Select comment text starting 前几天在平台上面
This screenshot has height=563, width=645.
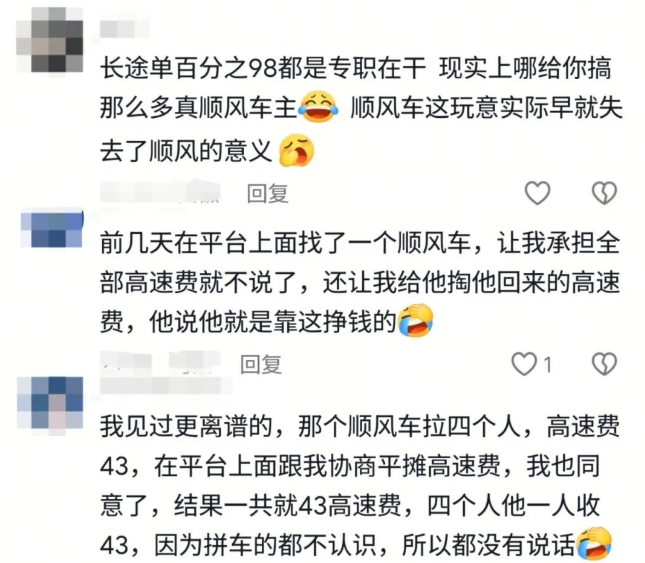[x=360, y=283]
